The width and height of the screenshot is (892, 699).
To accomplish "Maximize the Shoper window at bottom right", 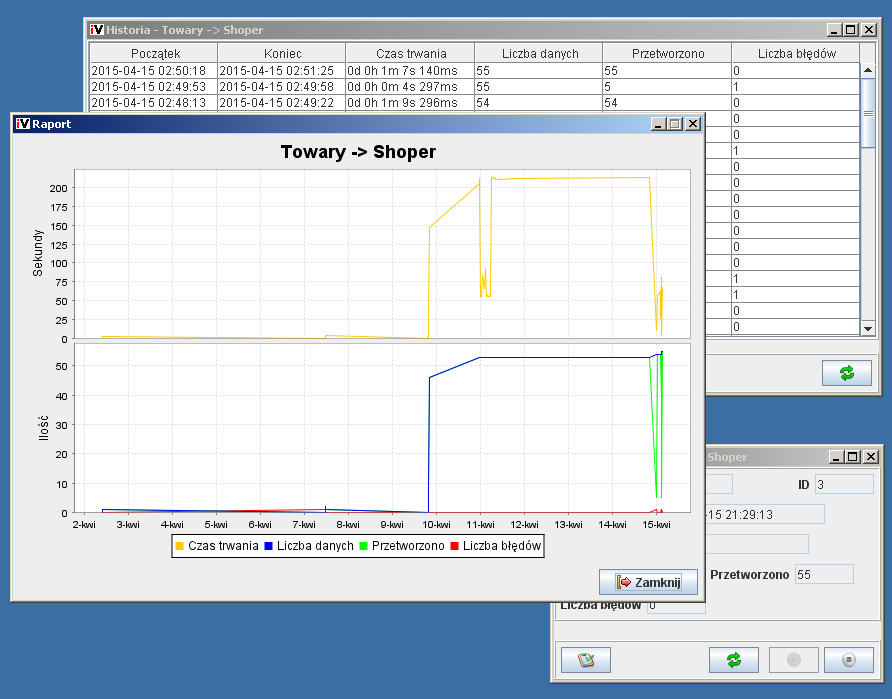I will [853, 456].
